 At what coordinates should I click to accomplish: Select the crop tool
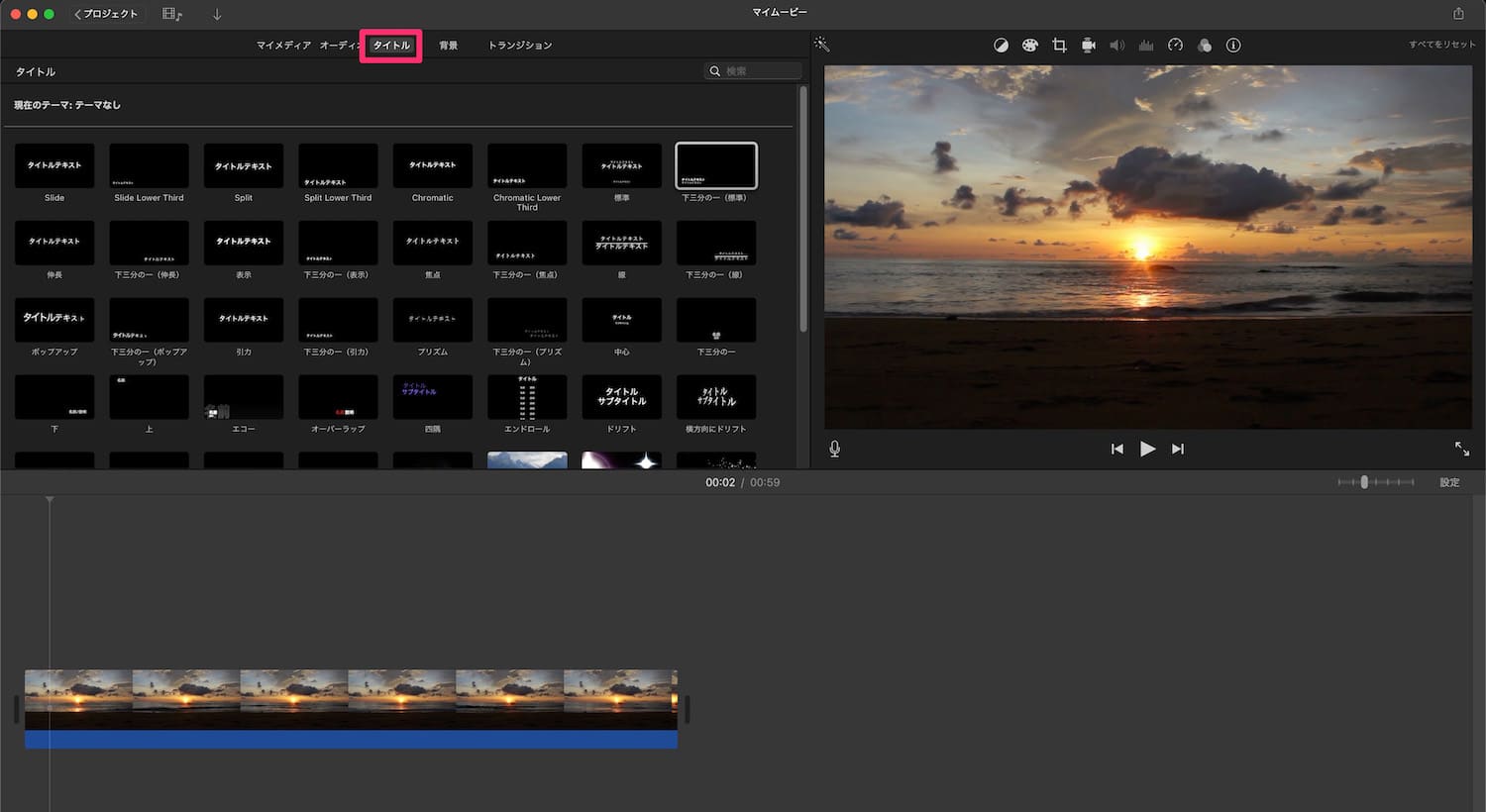pos(1059,46)
